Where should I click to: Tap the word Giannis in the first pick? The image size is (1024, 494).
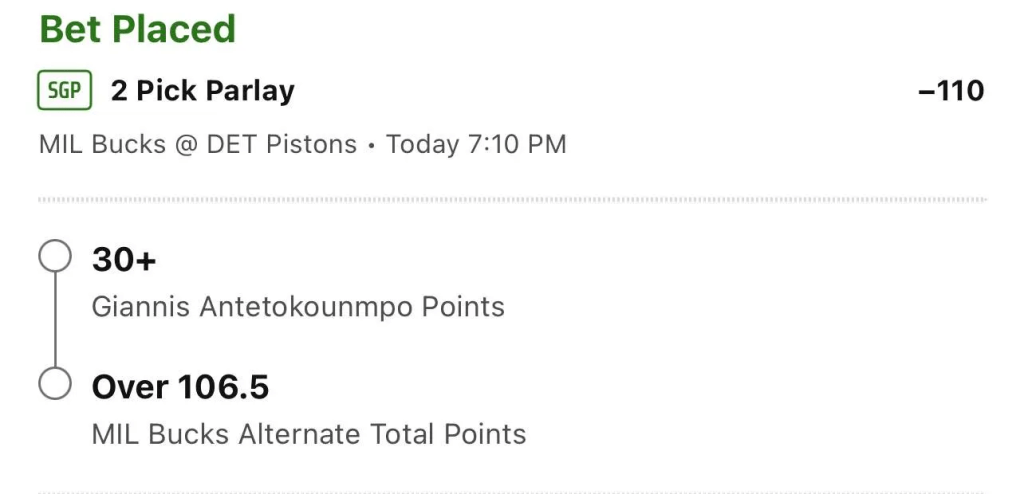coord(142,306)
